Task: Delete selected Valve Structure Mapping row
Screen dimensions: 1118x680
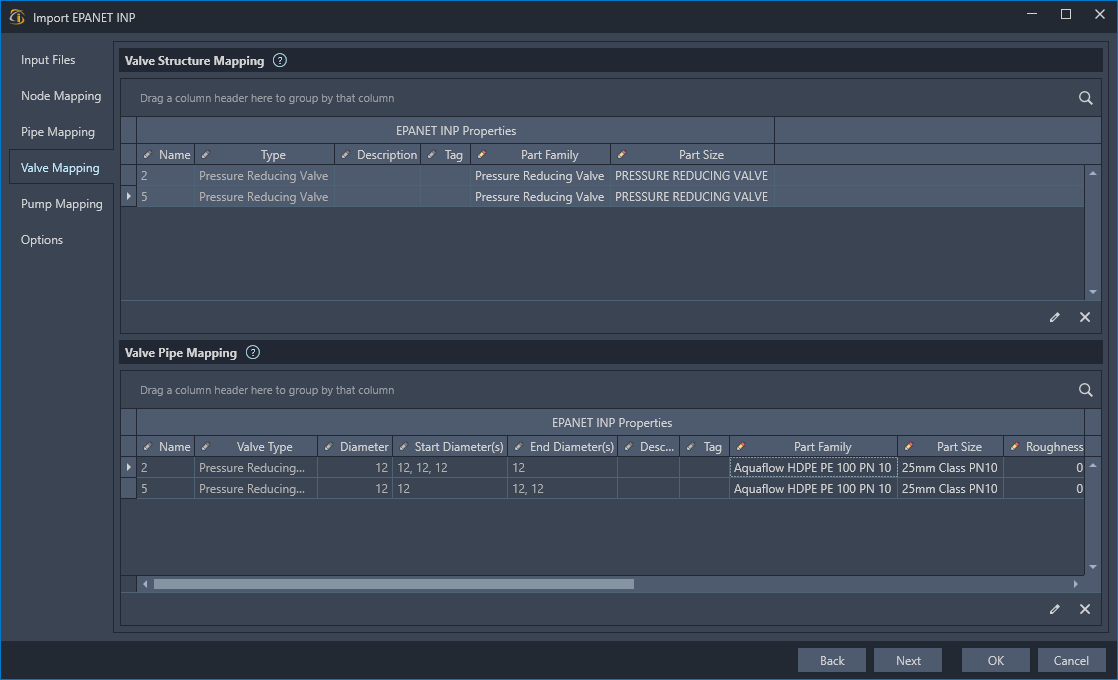Action: click(1084, 317)
